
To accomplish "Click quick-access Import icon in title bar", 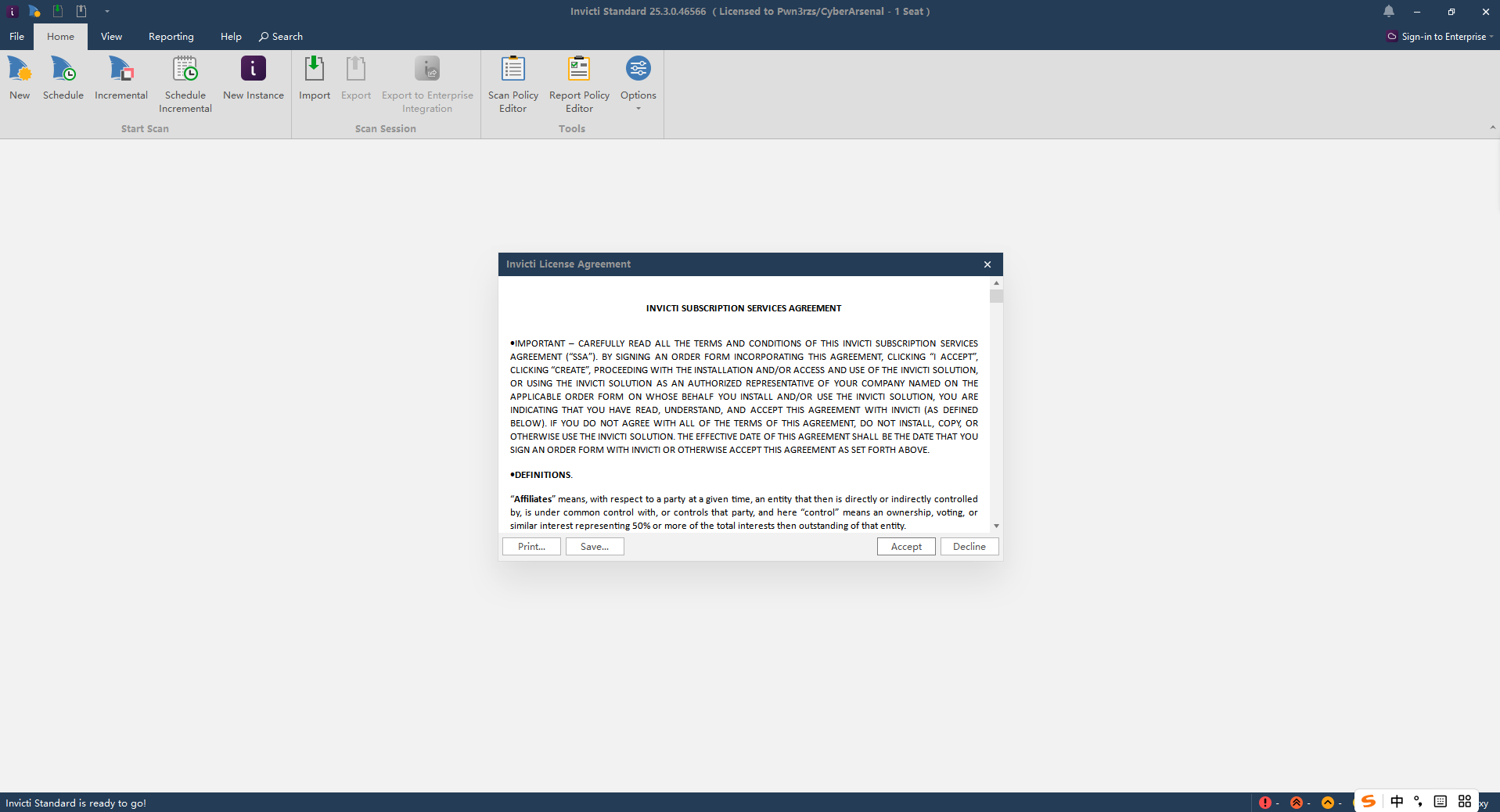I will click(x=58, y=11).
